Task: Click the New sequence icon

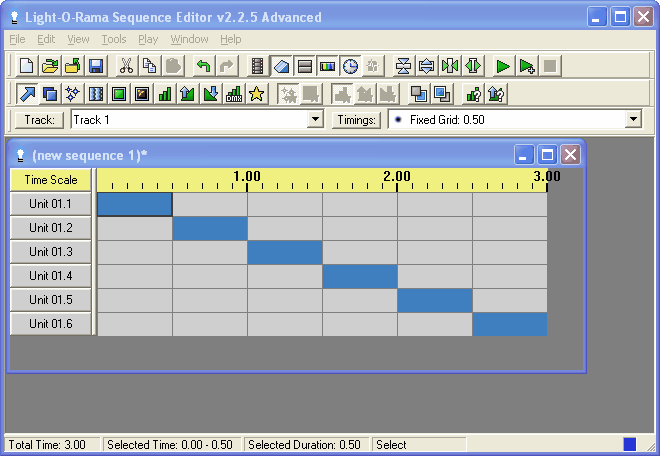Action: (27, 66)
